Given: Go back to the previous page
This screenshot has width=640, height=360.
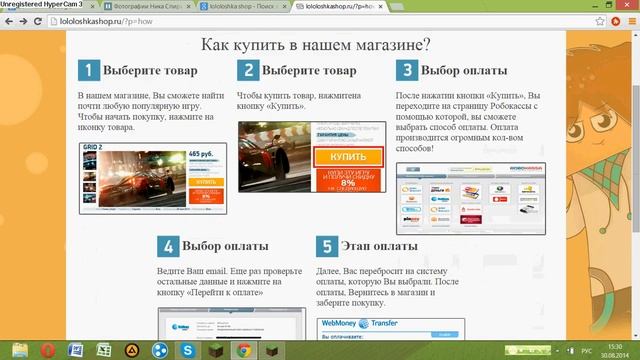Looking at the screenshot, I should (9, 21).
